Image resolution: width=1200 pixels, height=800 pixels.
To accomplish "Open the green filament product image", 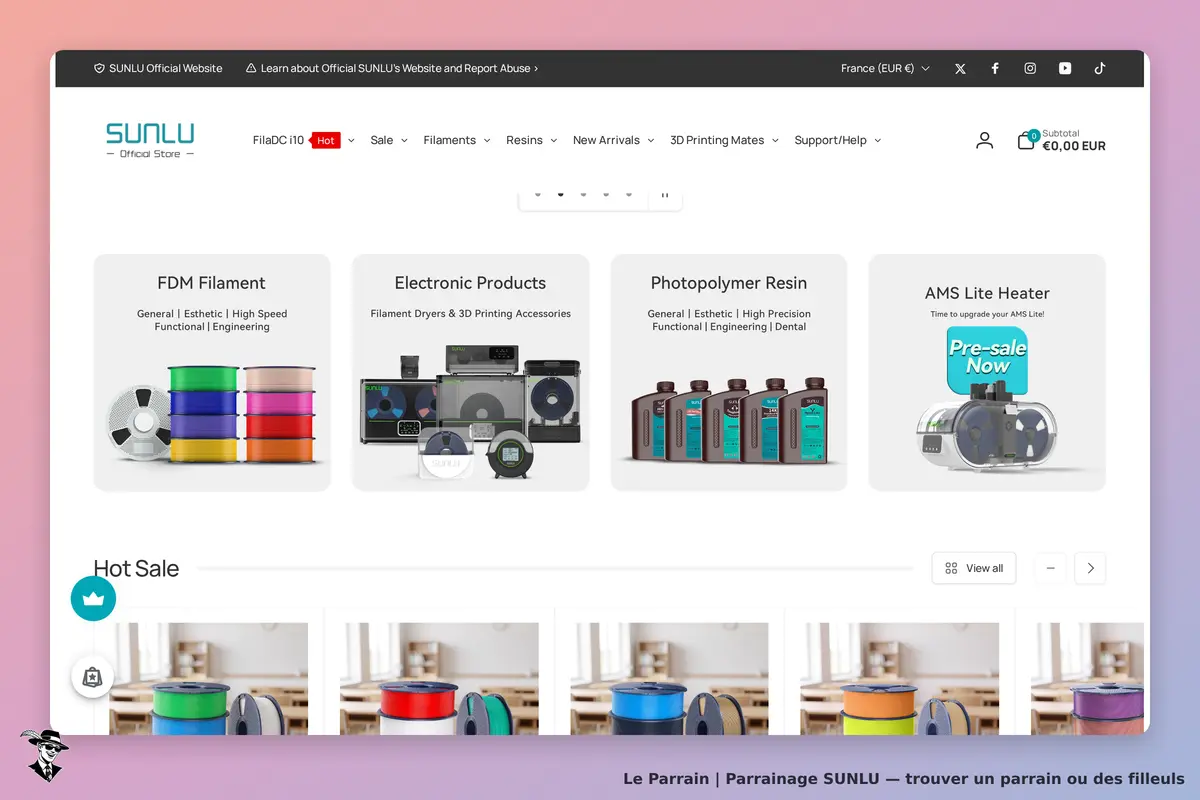I will pyautogui.click(x=208, y=679).
